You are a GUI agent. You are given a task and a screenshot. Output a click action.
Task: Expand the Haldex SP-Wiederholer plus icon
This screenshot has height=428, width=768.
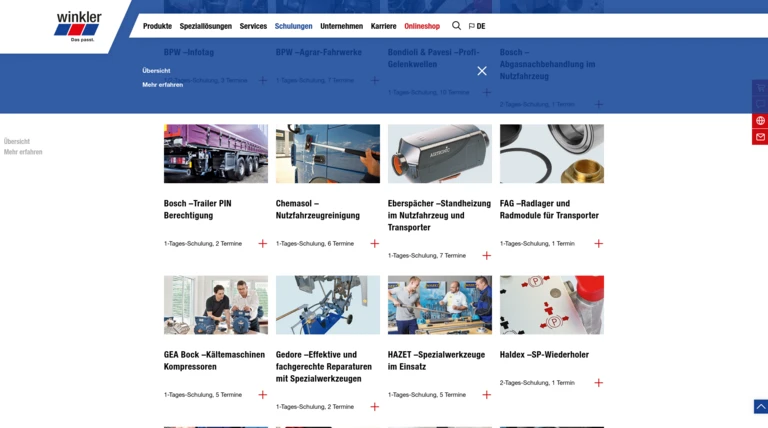[599, 383]
